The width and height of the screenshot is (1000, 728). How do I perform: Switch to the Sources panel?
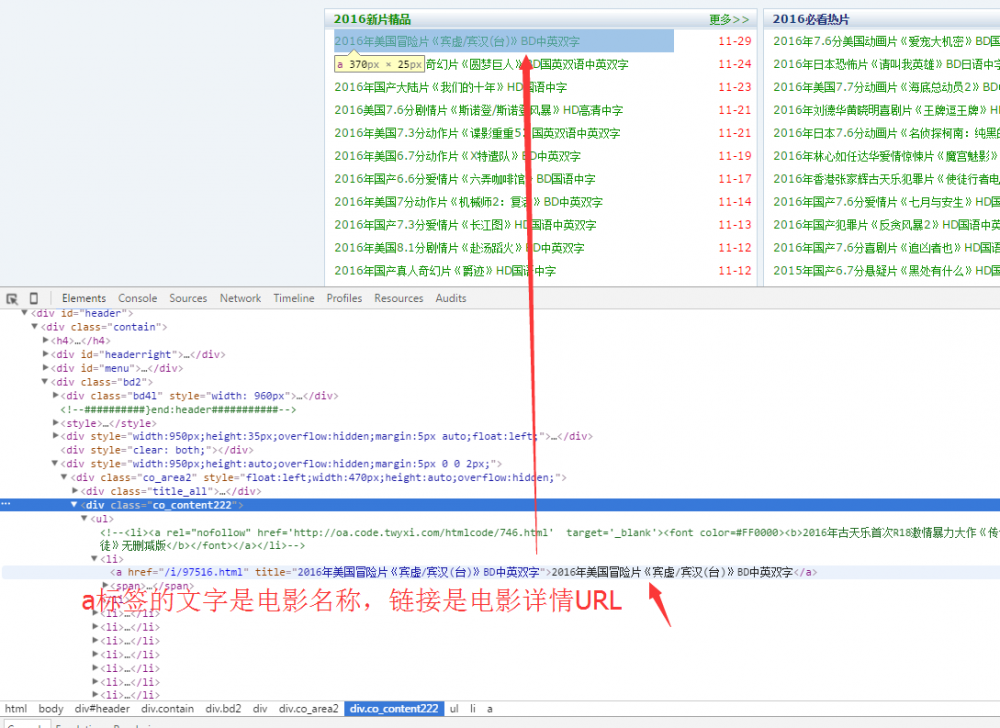pyautogui.click(x=187, y=297)
